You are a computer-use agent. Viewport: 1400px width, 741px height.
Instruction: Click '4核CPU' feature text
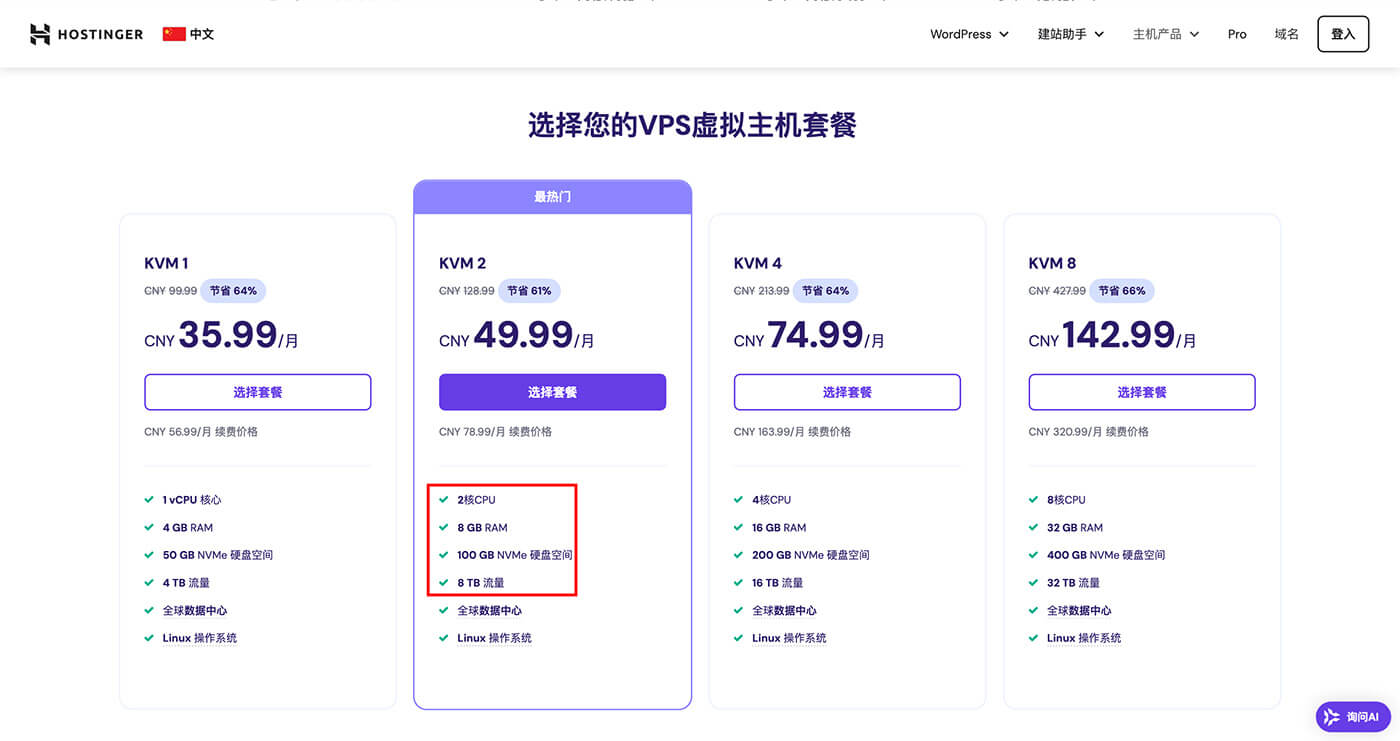771,500
